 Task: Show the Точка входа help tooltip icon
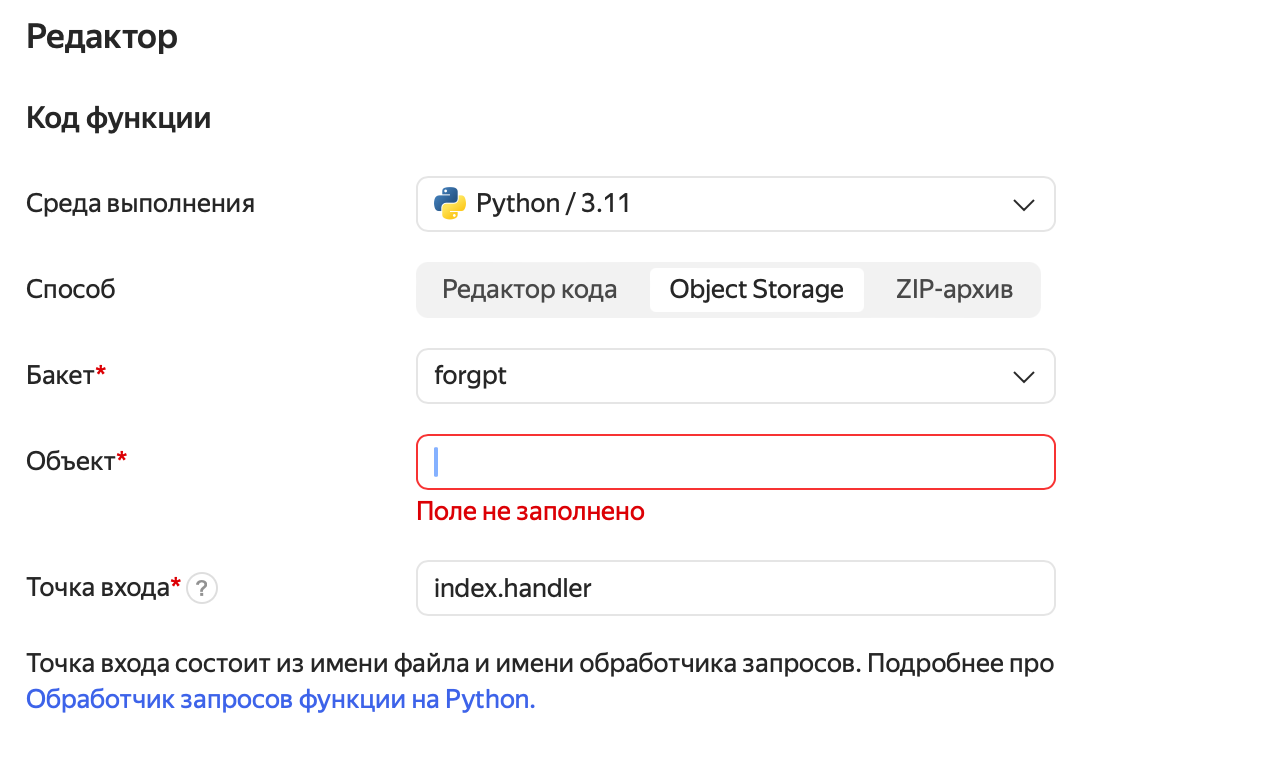point(203,588)
